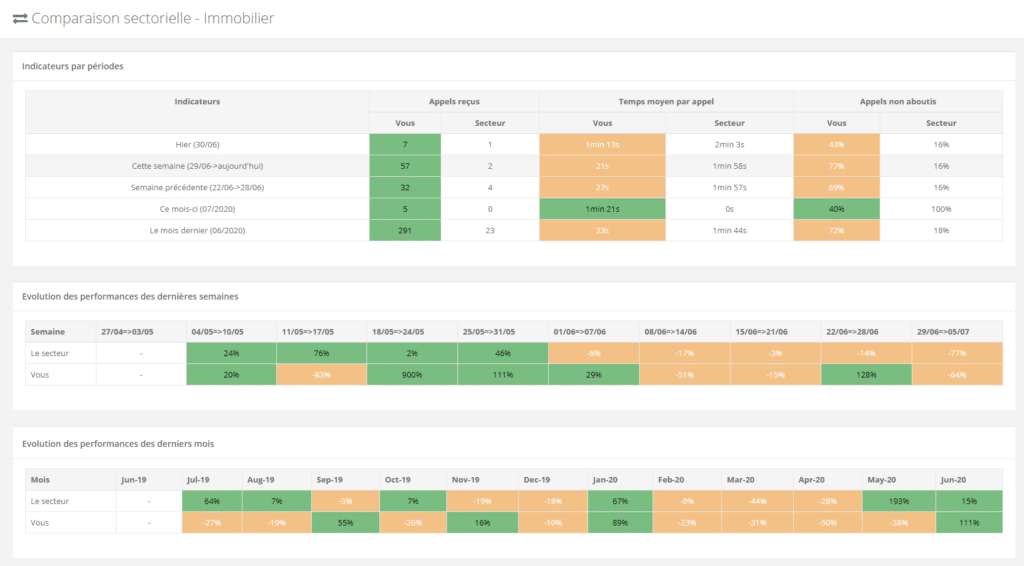Click 'Secteur' subheader under Temps moyen par appel
The image size is (1024, 566).
tap(729, 123)
